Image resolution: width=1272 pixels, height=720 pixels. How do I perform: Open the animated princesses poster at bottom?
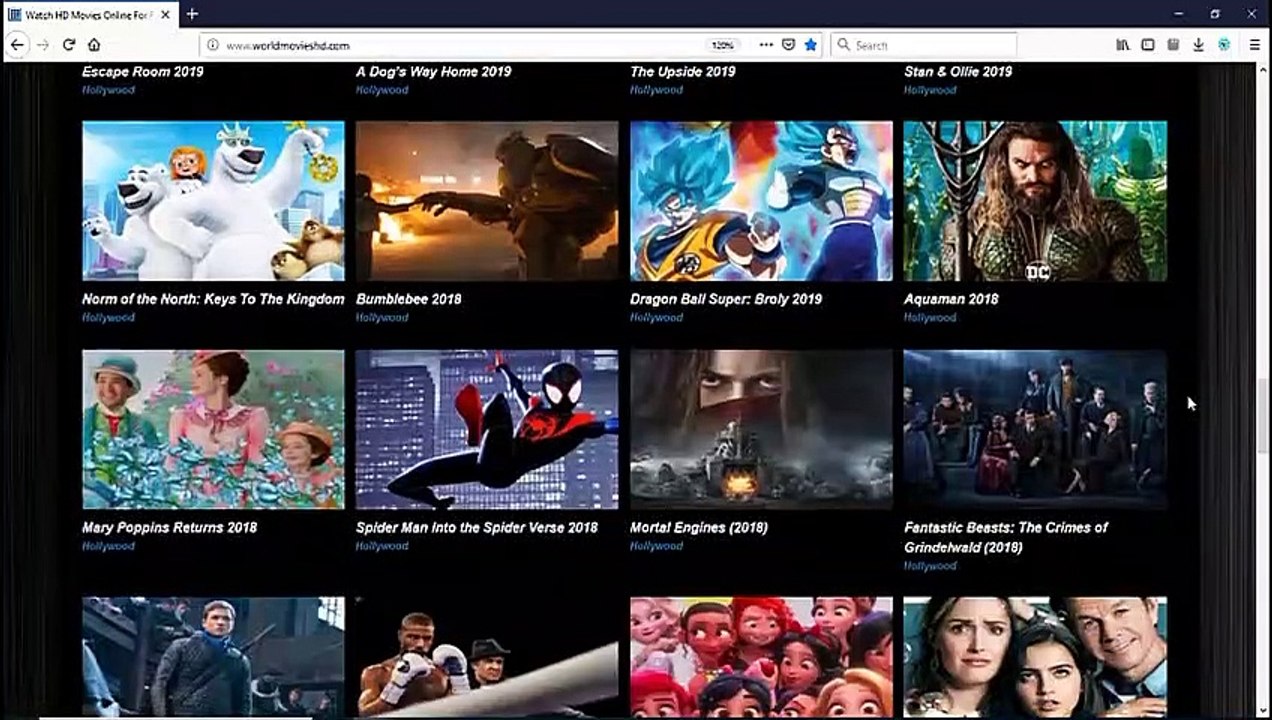click(761, 657)
